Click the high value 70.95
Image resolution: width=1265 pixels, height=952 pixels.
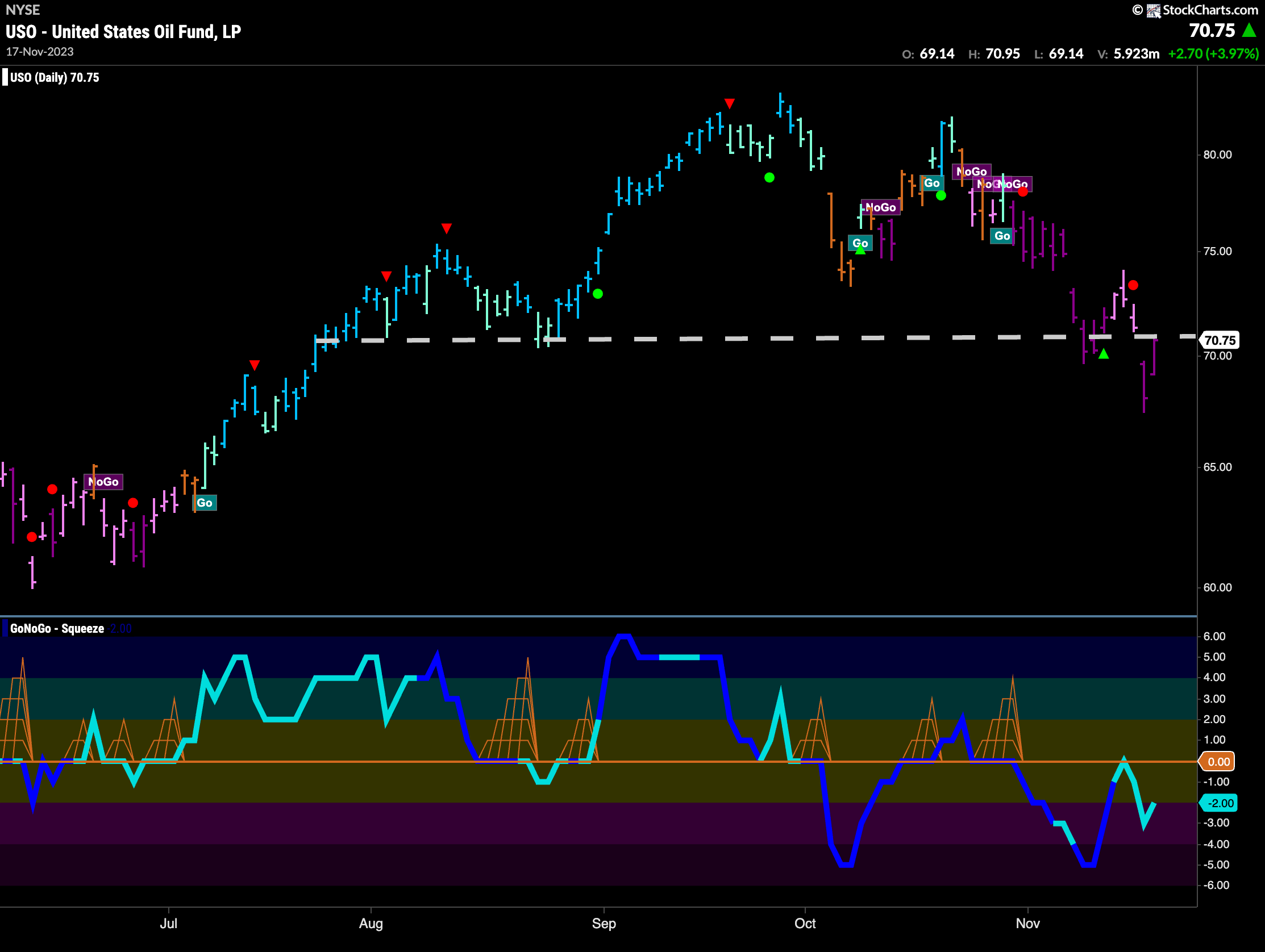[x=1002, y=55]
